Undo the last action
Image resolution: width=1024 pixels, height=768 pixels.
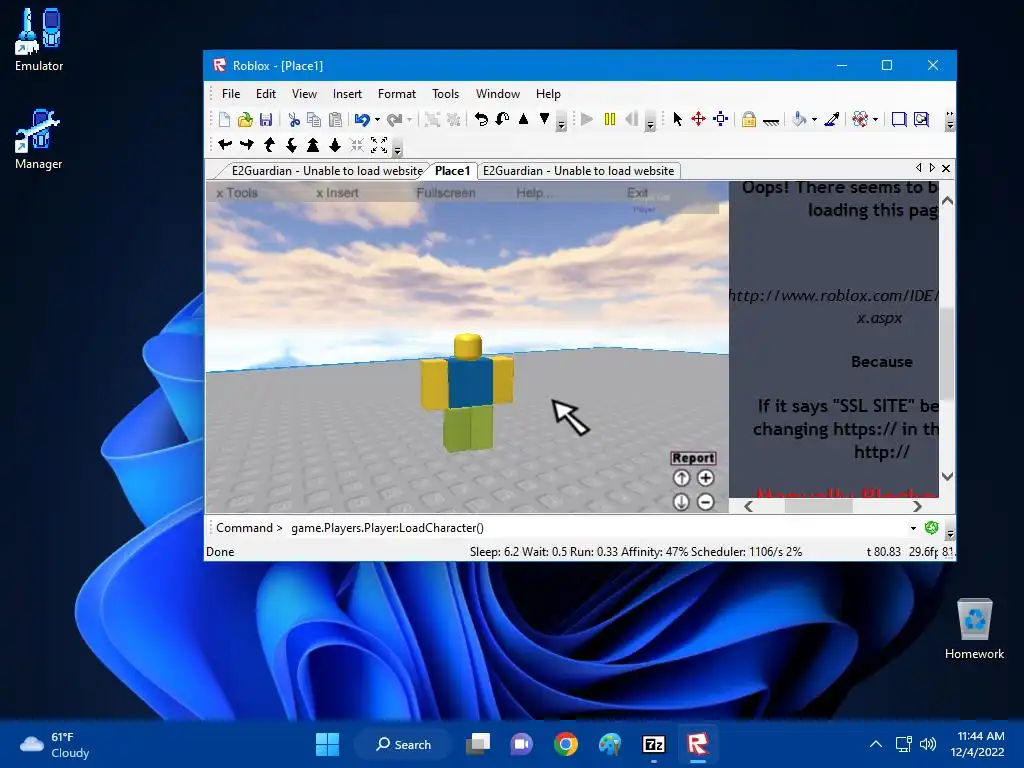click(362, 120)
